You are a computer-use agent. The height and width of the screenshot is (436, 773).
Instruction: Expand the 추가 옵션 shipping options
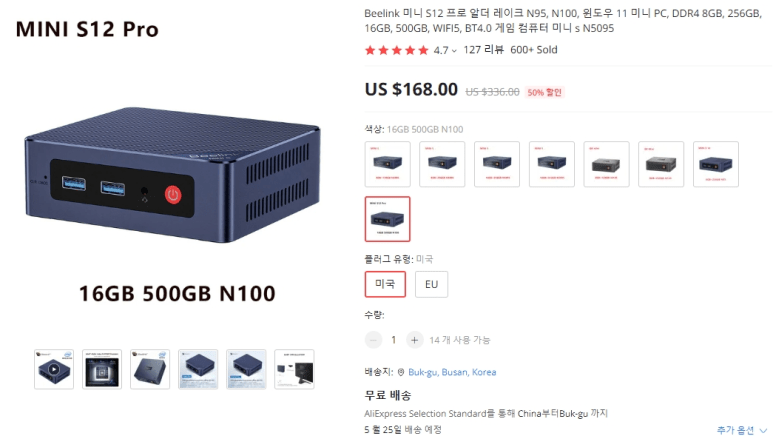[x=741, y=430]
